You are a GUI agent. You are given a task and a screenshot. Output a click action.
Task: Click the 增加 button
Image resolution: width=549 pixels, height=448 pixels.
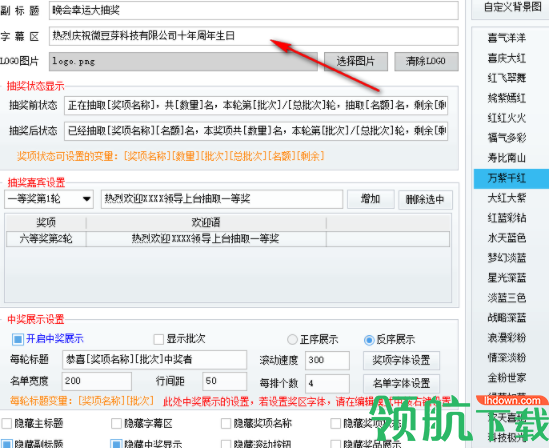[371, 199]
